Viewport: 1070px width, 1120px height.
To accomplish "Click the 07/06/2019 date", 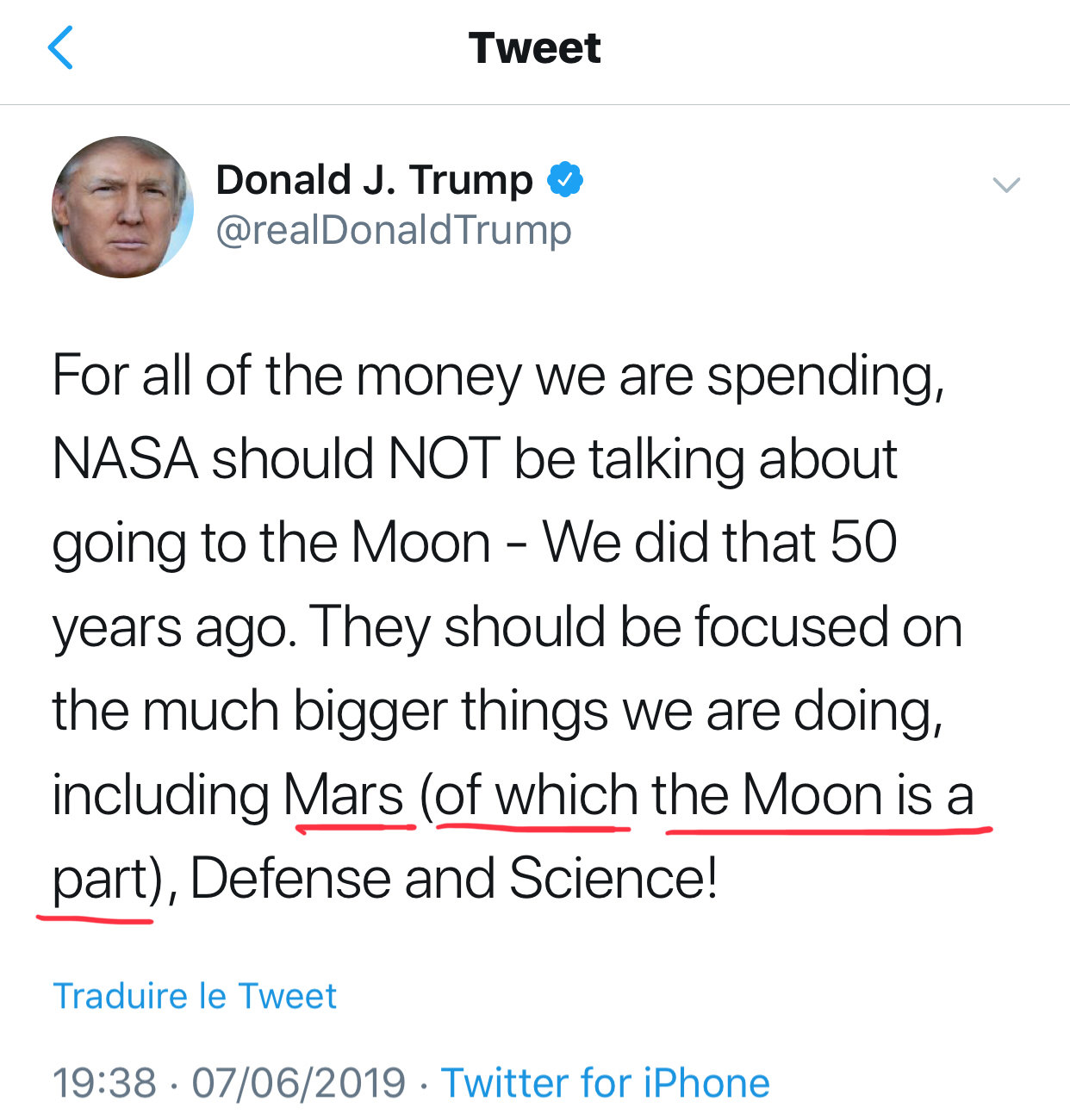I will click(x=298, y=1083).
